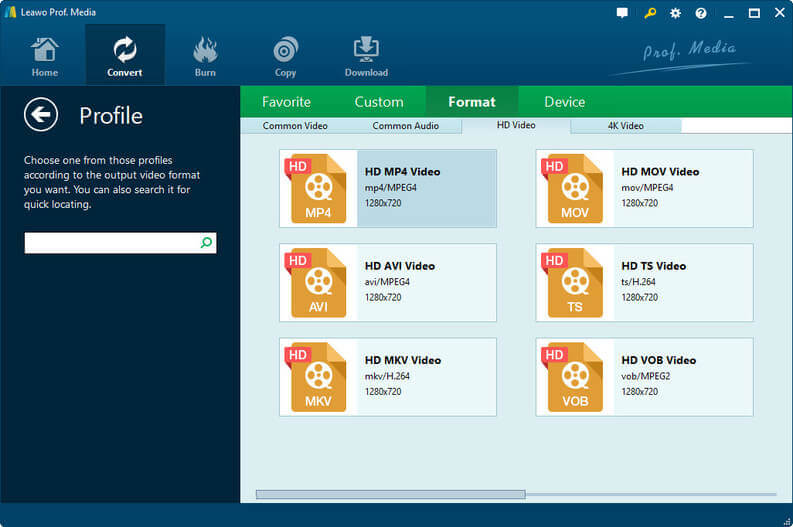Choose the HD TS Video profile text

(x=653, y=266)
